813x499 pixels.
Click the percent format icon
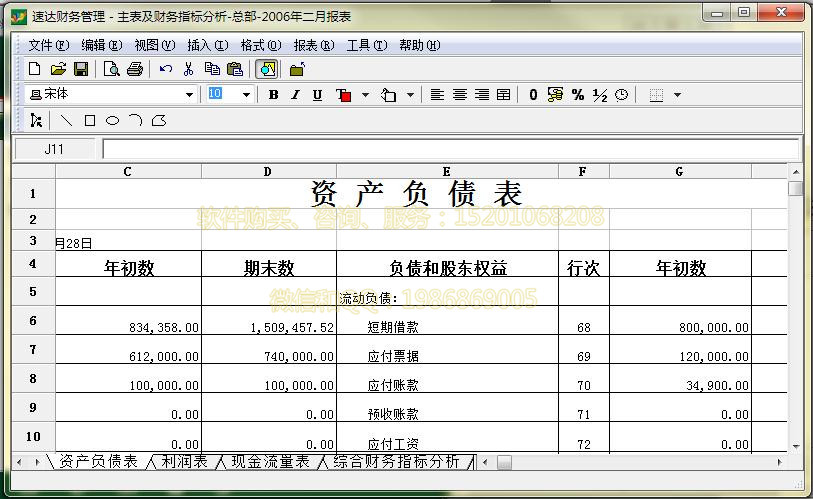578,95
